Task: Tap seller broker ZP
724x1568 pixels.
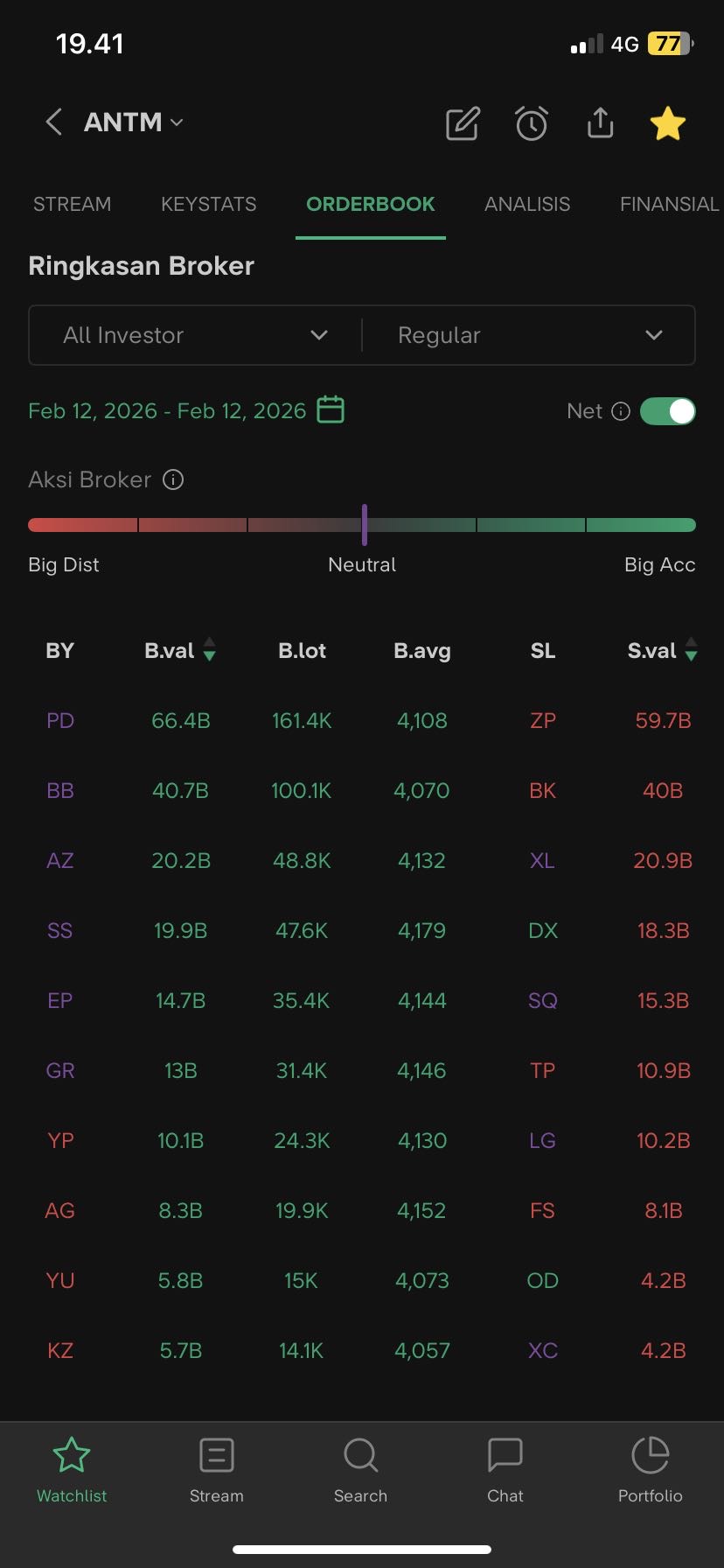Action: coord(542,720)
